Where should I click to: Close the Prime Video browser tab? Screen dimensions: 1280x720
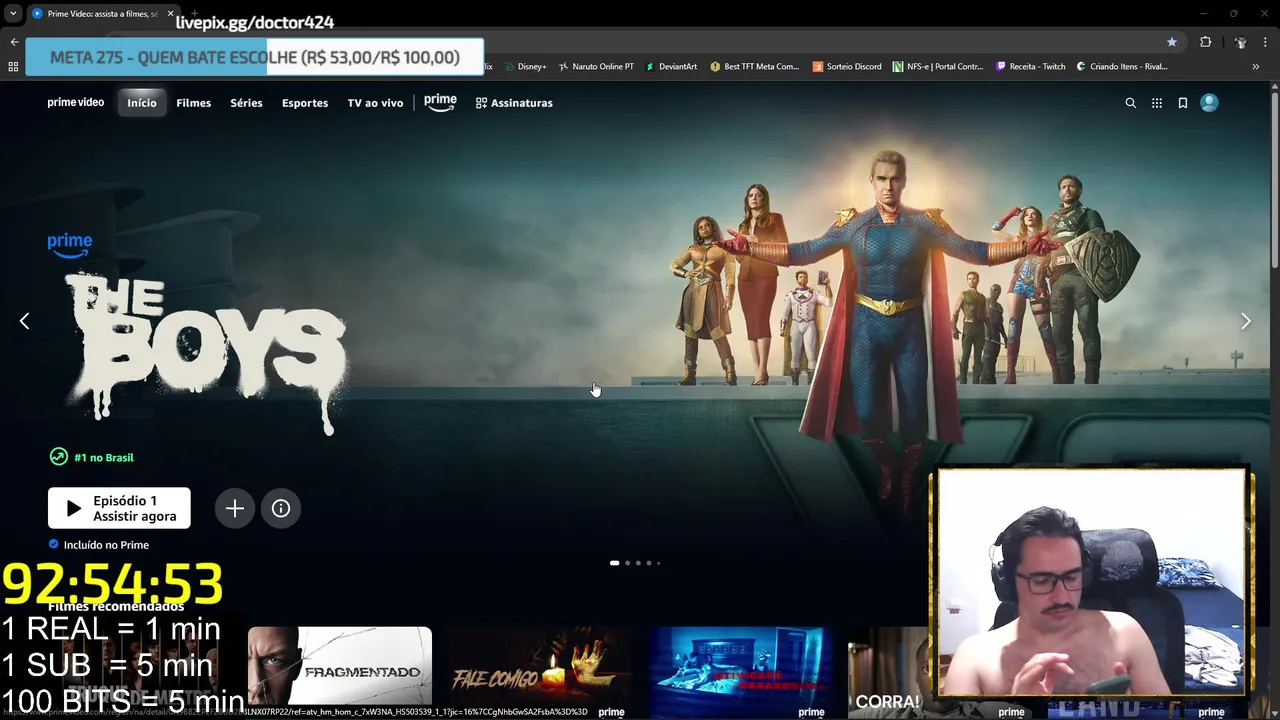[170, 14]
